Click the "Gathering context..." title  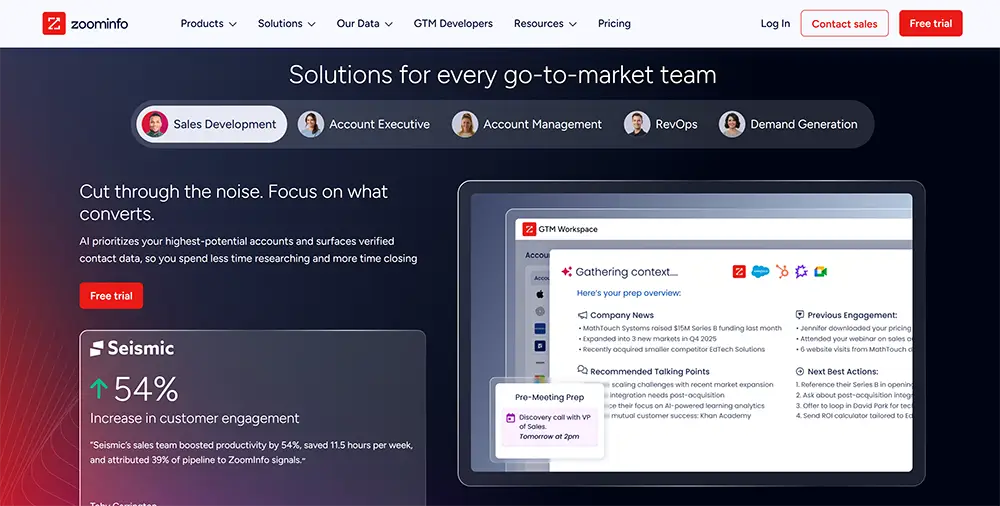626,272
